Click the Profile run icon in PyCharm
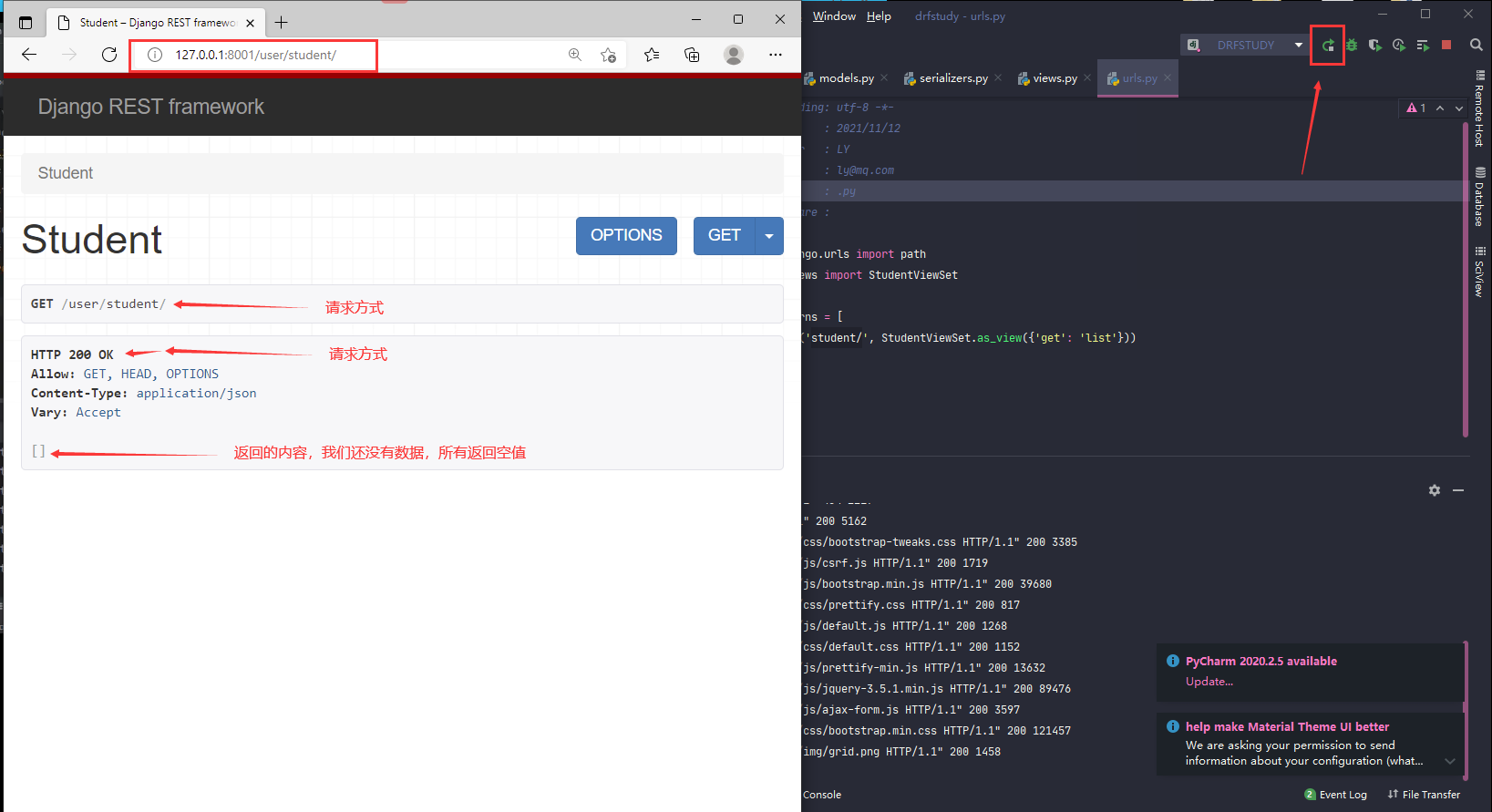The image size is (1492, 812). (1399, 45)
